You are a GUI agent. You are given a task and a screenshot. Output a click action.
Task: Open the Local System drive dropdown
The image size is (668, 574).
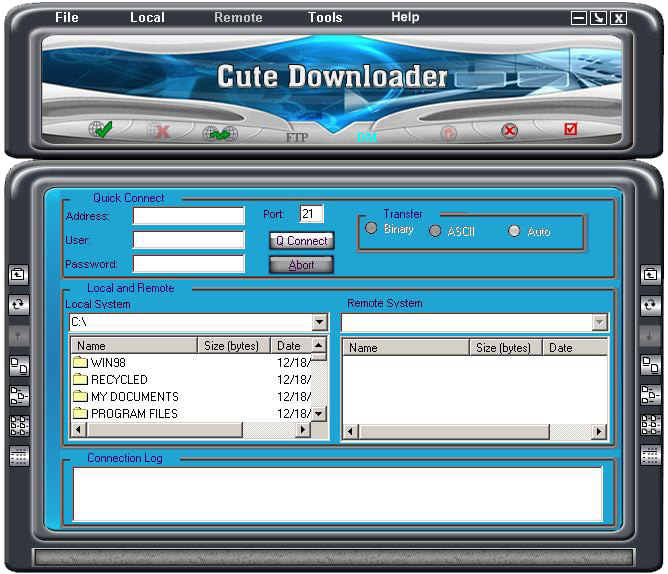(319, 322)
